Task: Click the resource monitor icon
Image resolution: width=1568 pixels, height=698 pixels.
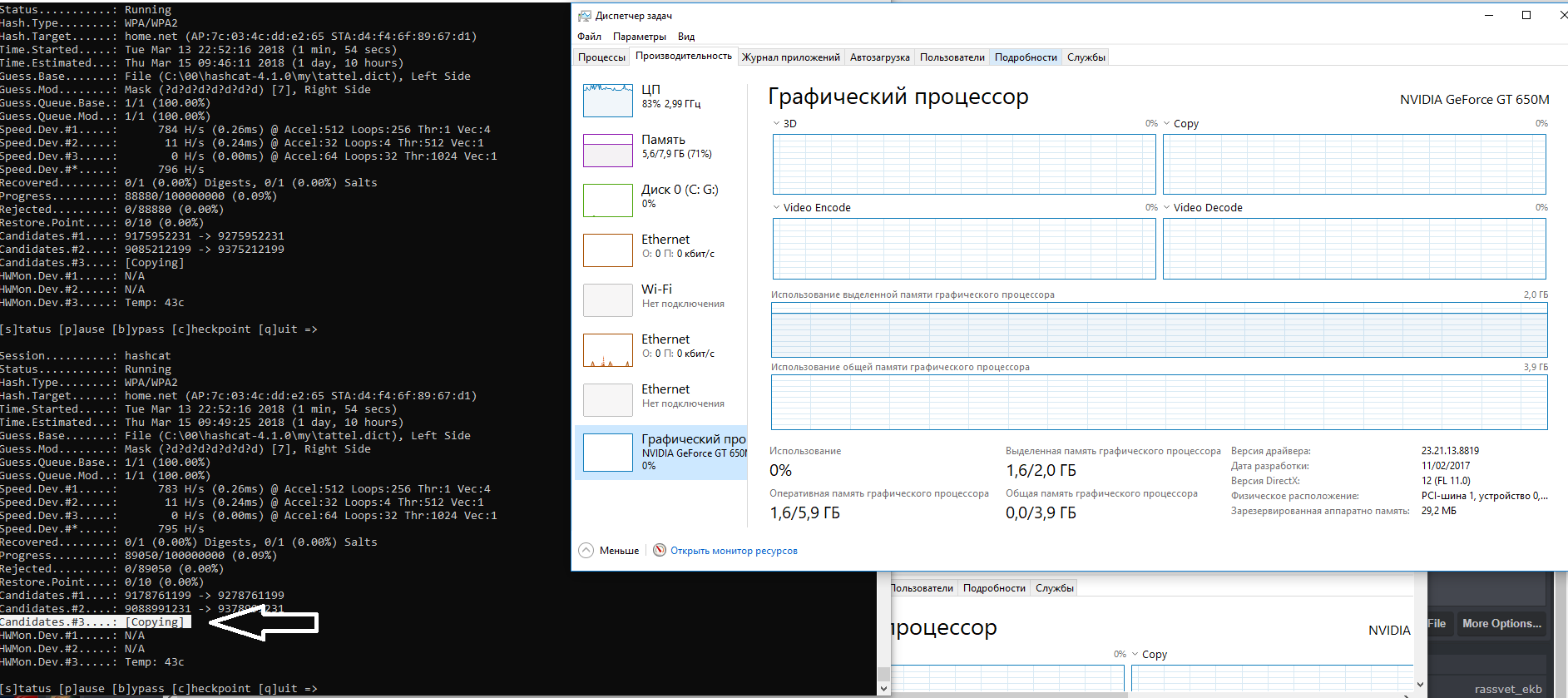Action: (660, 551)
